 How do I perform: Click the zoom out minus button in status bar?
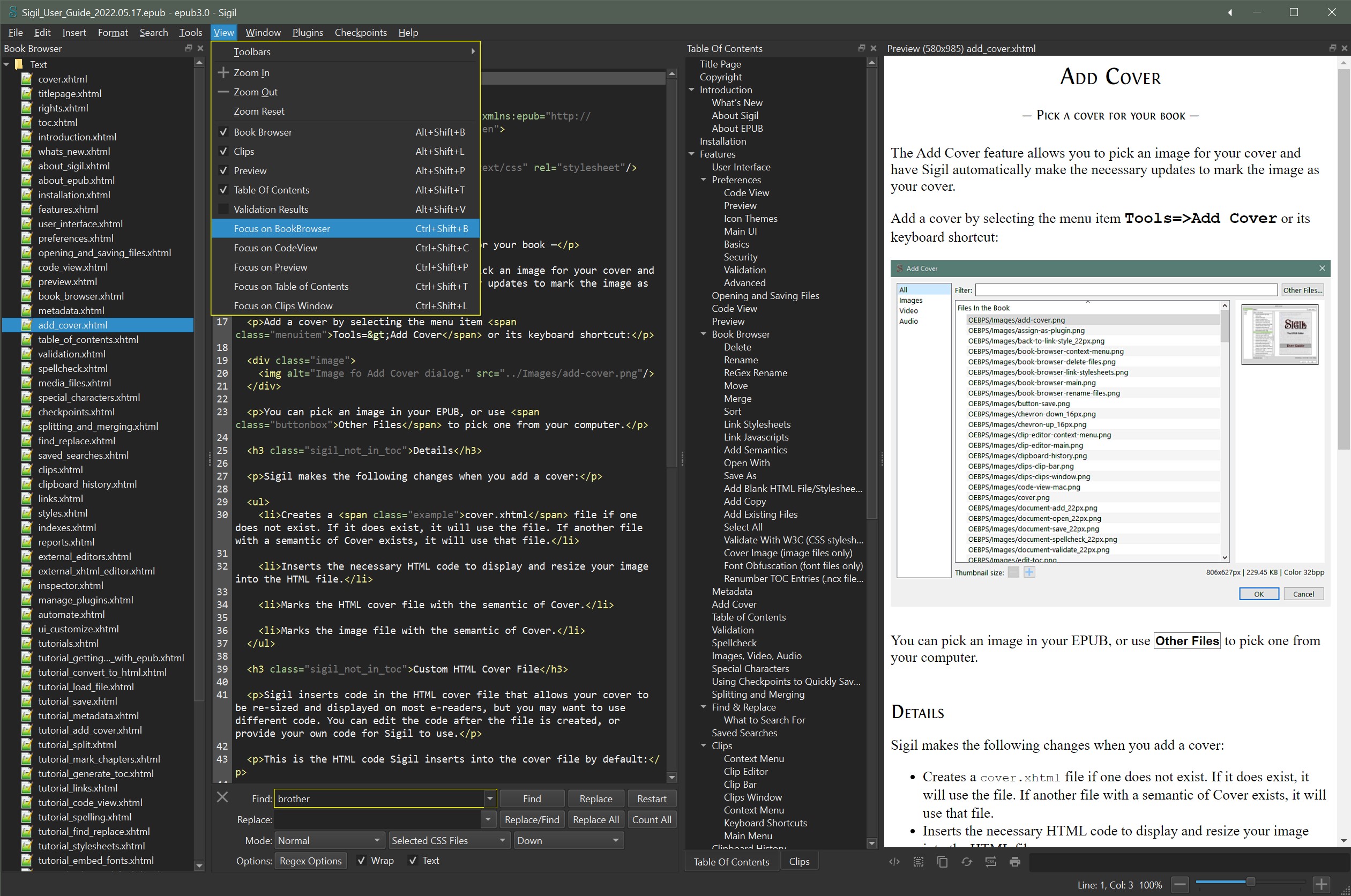pos(1180,885)
